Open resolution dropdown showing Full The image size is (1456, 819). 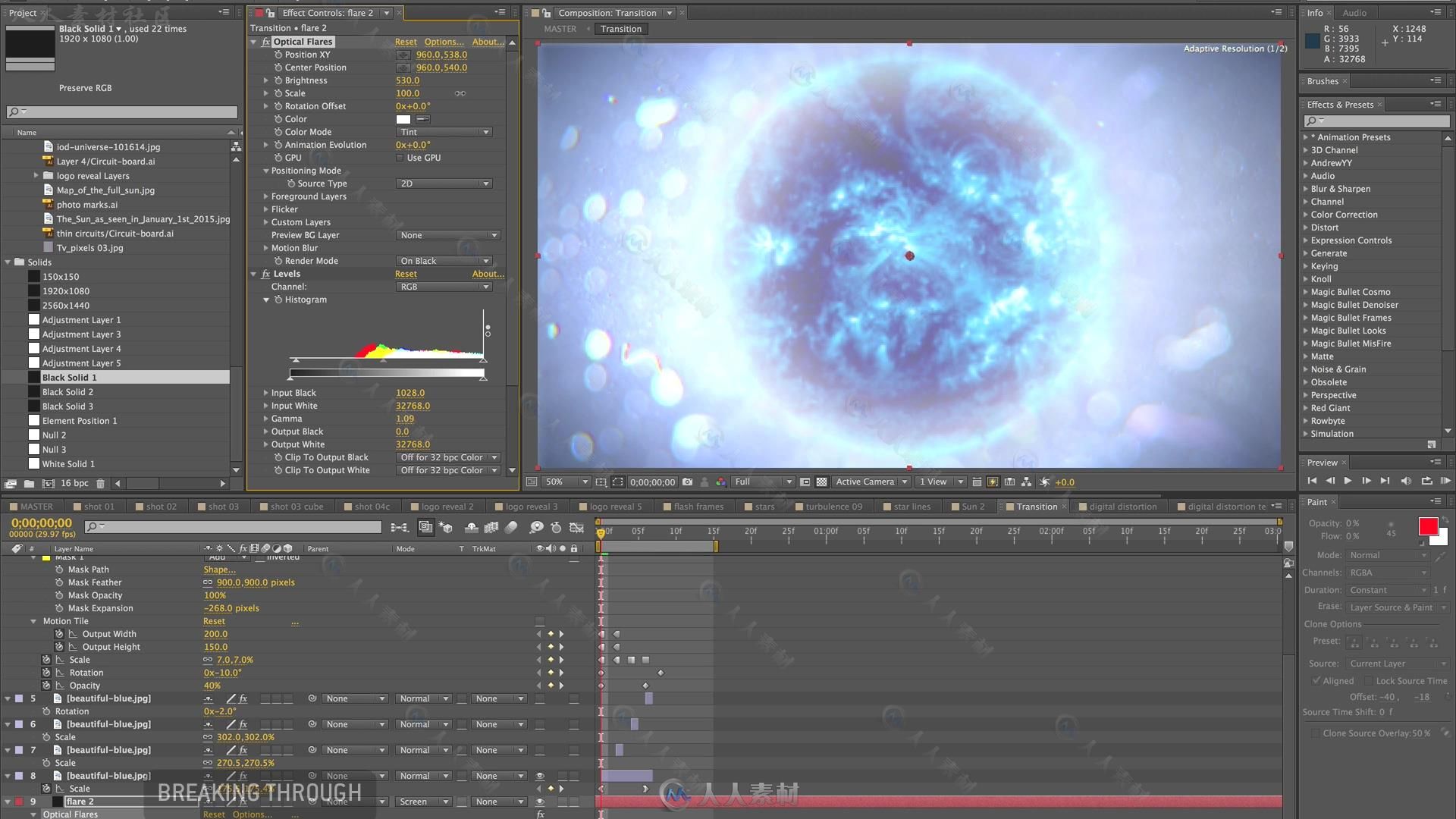click(763, 482)
